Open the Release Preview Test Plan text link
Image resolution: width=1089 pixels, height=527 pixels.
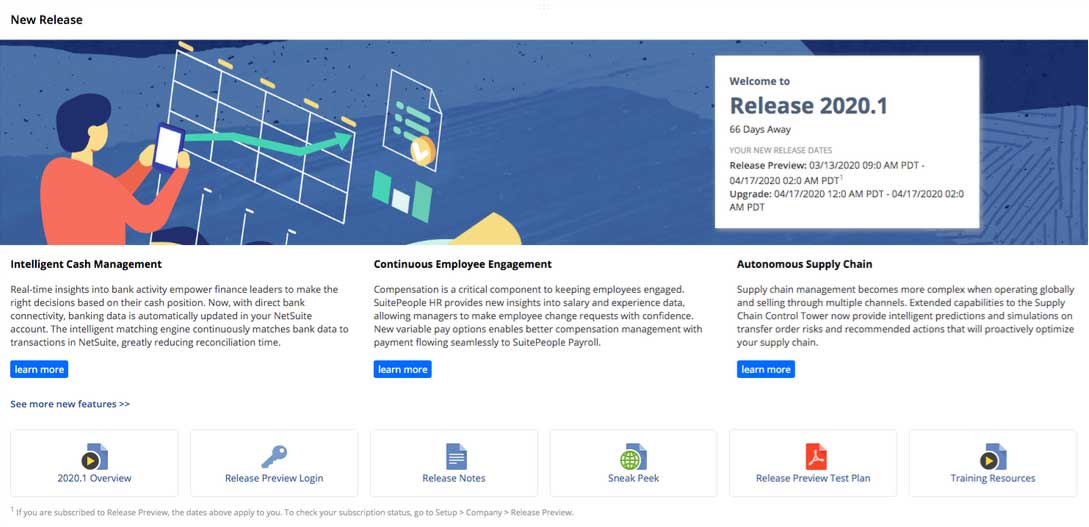(813, 478)
